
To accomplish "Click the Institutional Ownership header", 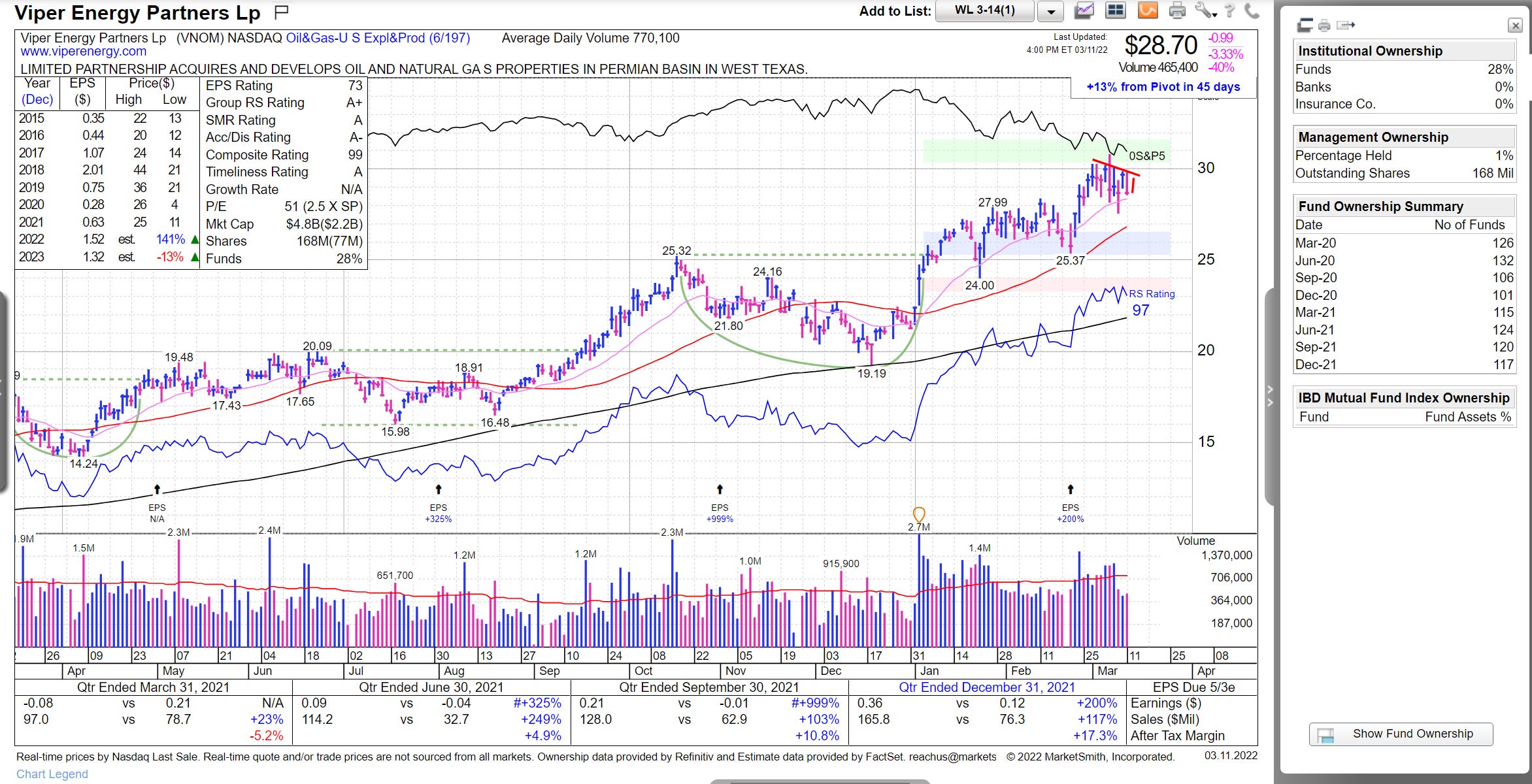I will [1404, 51].
